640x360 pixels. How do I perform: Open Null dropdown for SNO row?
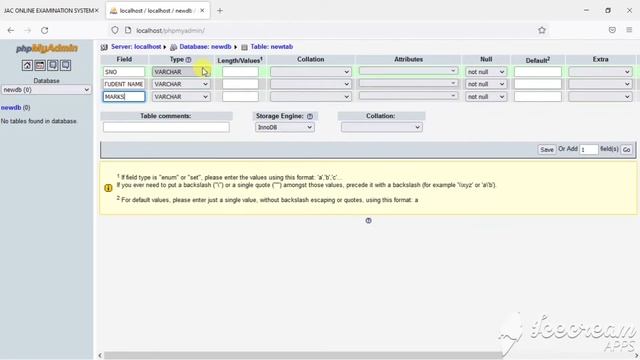click(486, 72)
